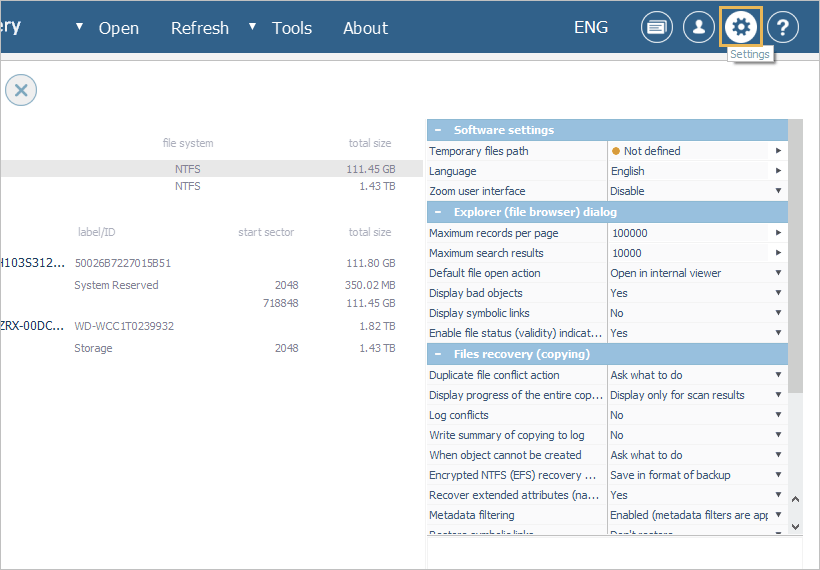Viewport: 820px width, 570px height.
Task: Click the Temporary files path label
Action: pyautogui.click(x=479, y=151)
